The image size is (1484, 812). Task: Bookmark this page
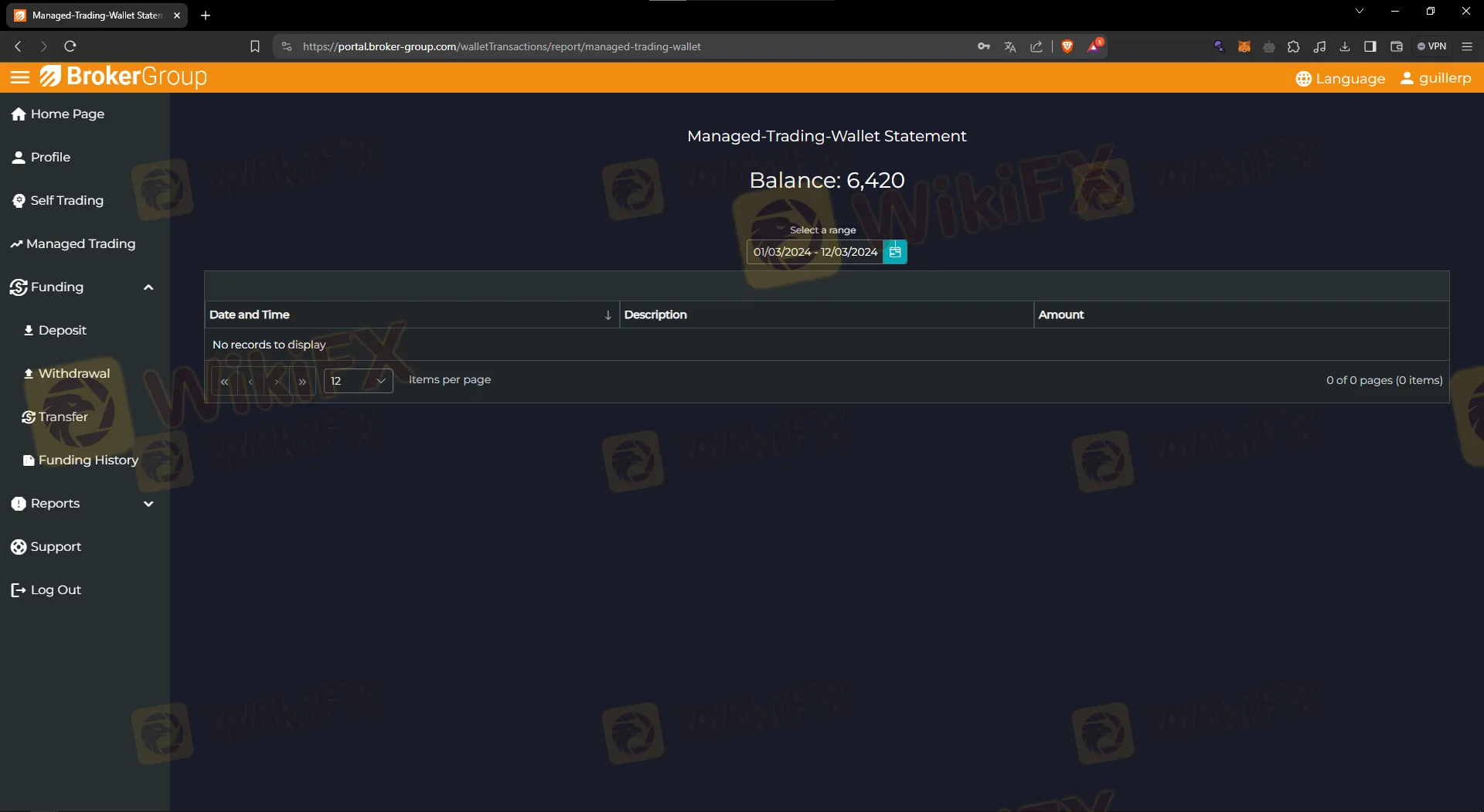[255, 46]
